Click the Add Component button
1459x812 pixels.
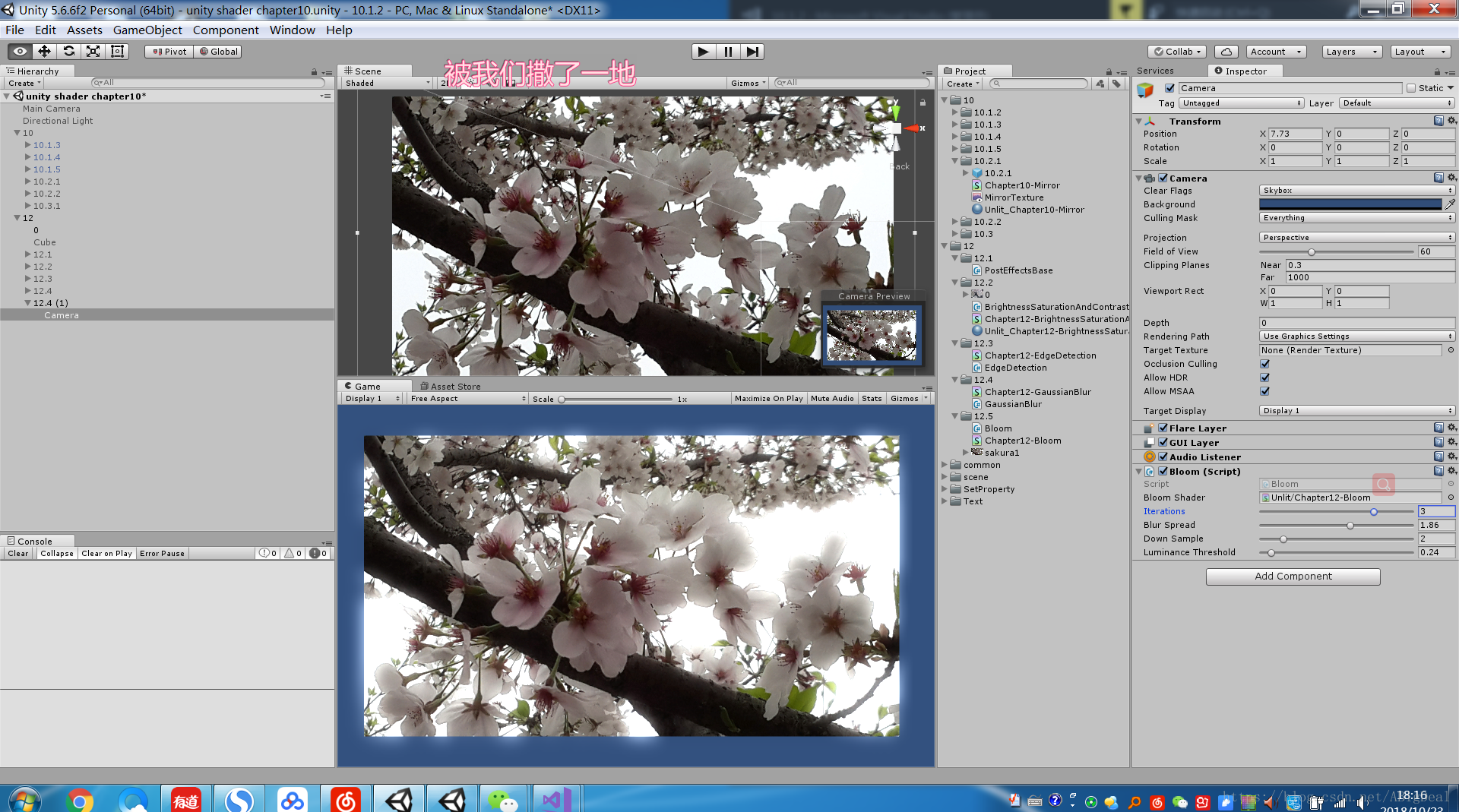[1293, 577]
